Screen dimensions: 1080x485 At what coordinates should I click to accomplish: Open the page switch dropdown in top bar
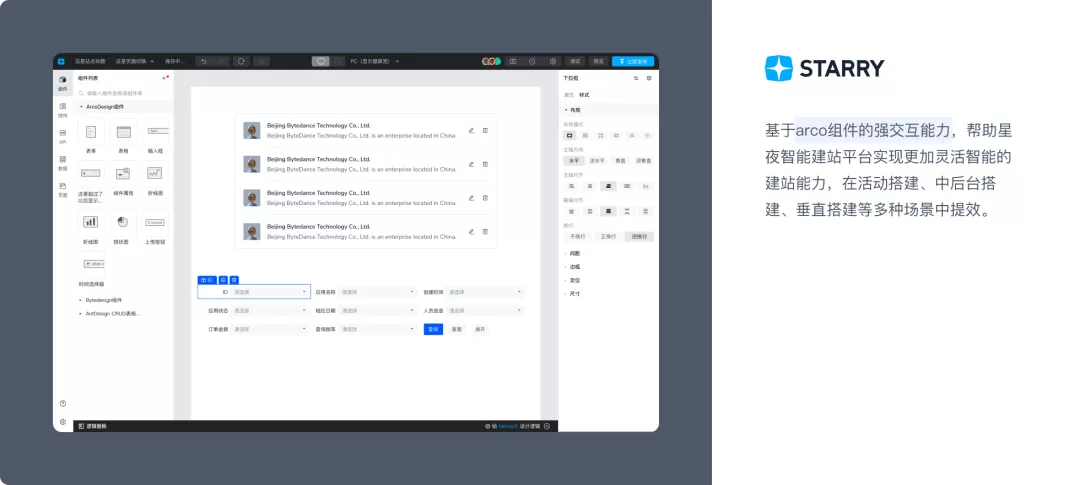pos(135,61)
